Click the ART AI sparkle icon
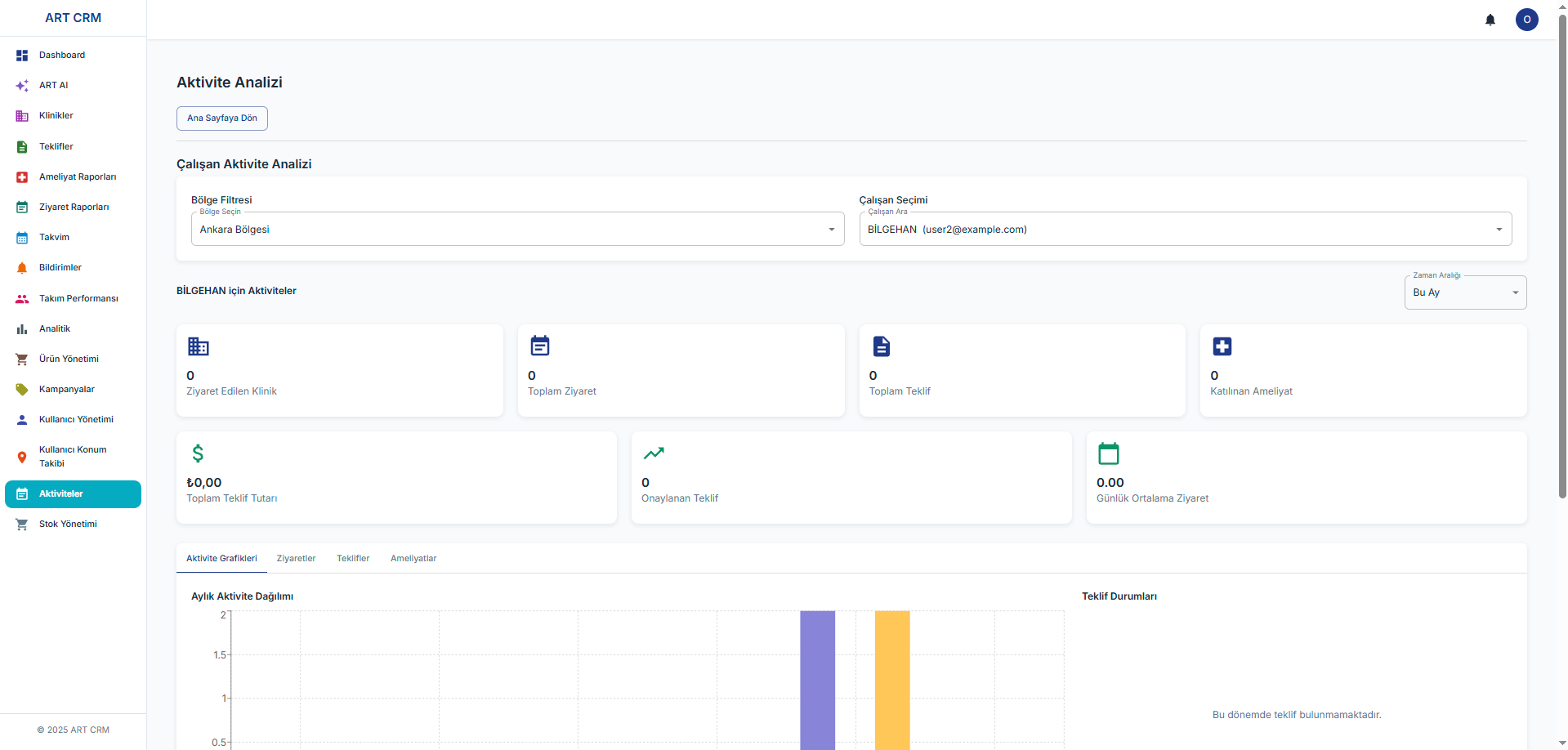The height and width of the screenshot is (750, 1568). tap(22, 86)
